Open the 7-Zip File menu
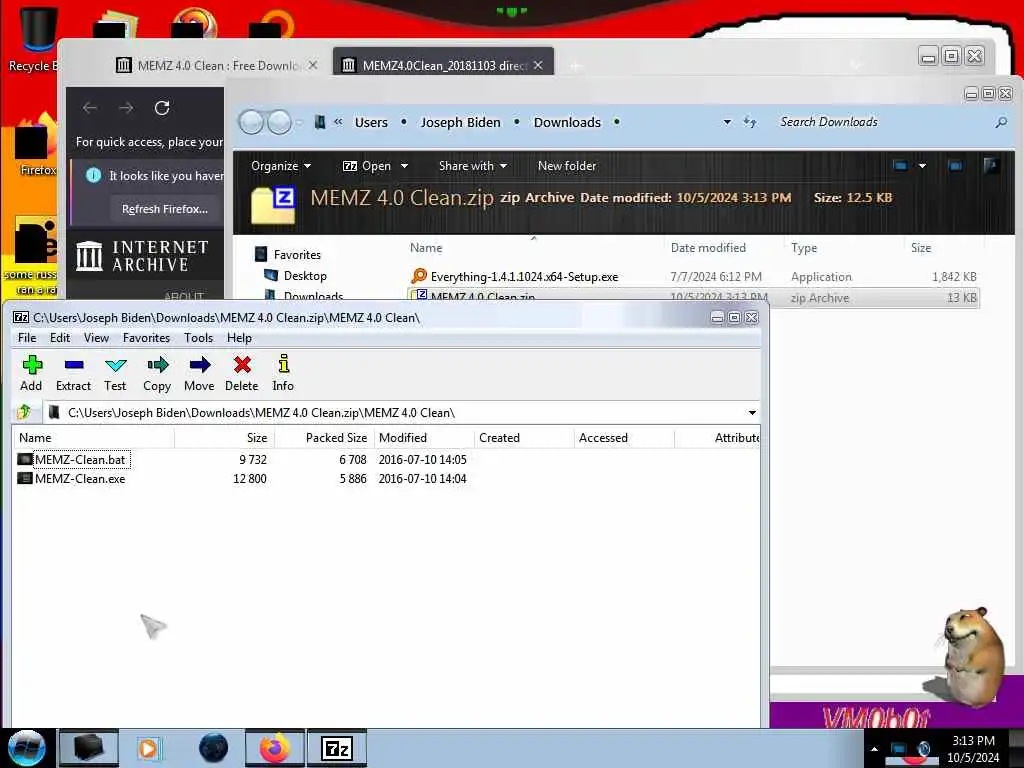 (x=27, y=338)
